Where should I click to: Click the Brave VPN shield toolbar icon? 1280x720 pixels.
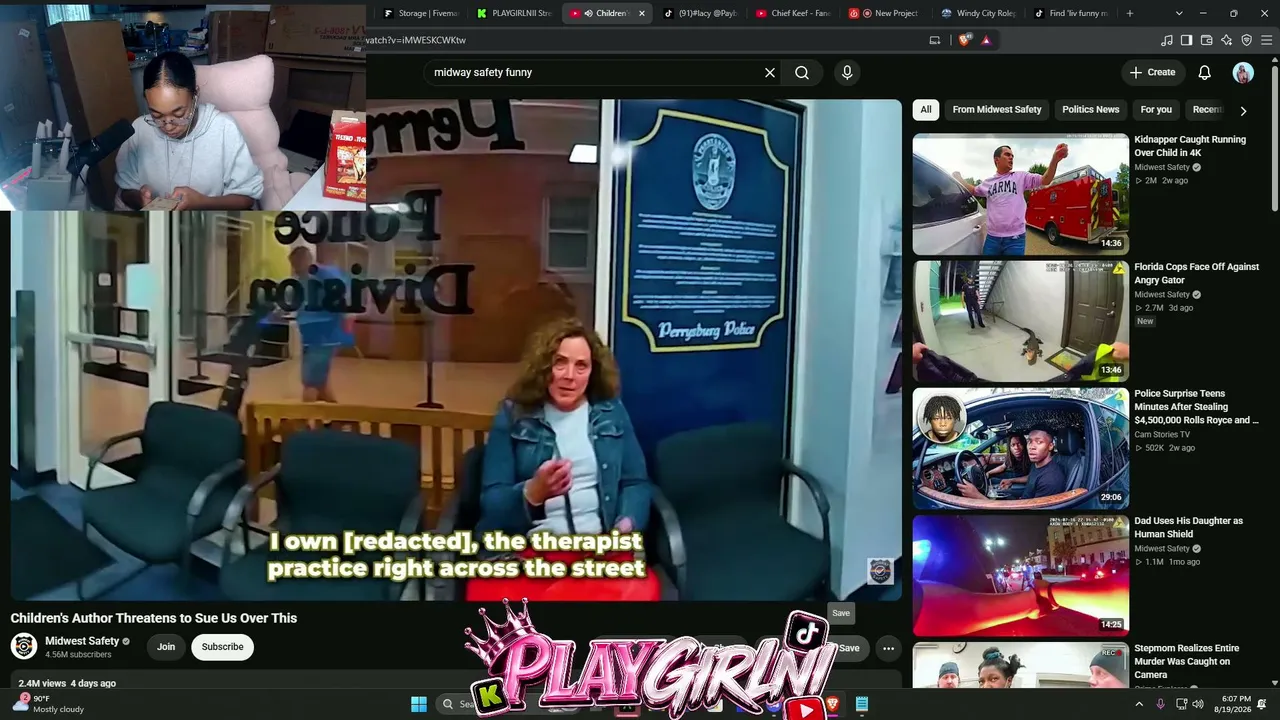click(x=1246, y=40)
